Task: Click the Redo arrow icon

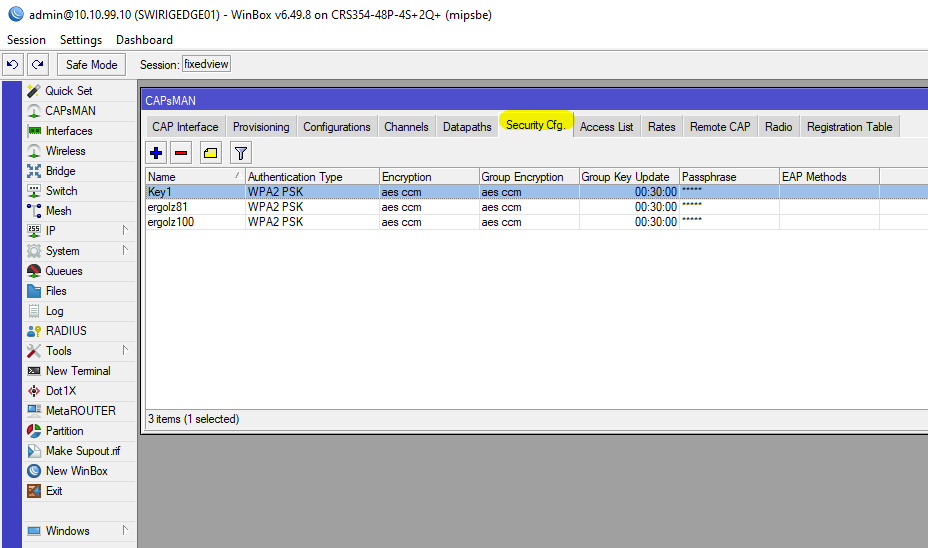Action: tap(37, 65)
